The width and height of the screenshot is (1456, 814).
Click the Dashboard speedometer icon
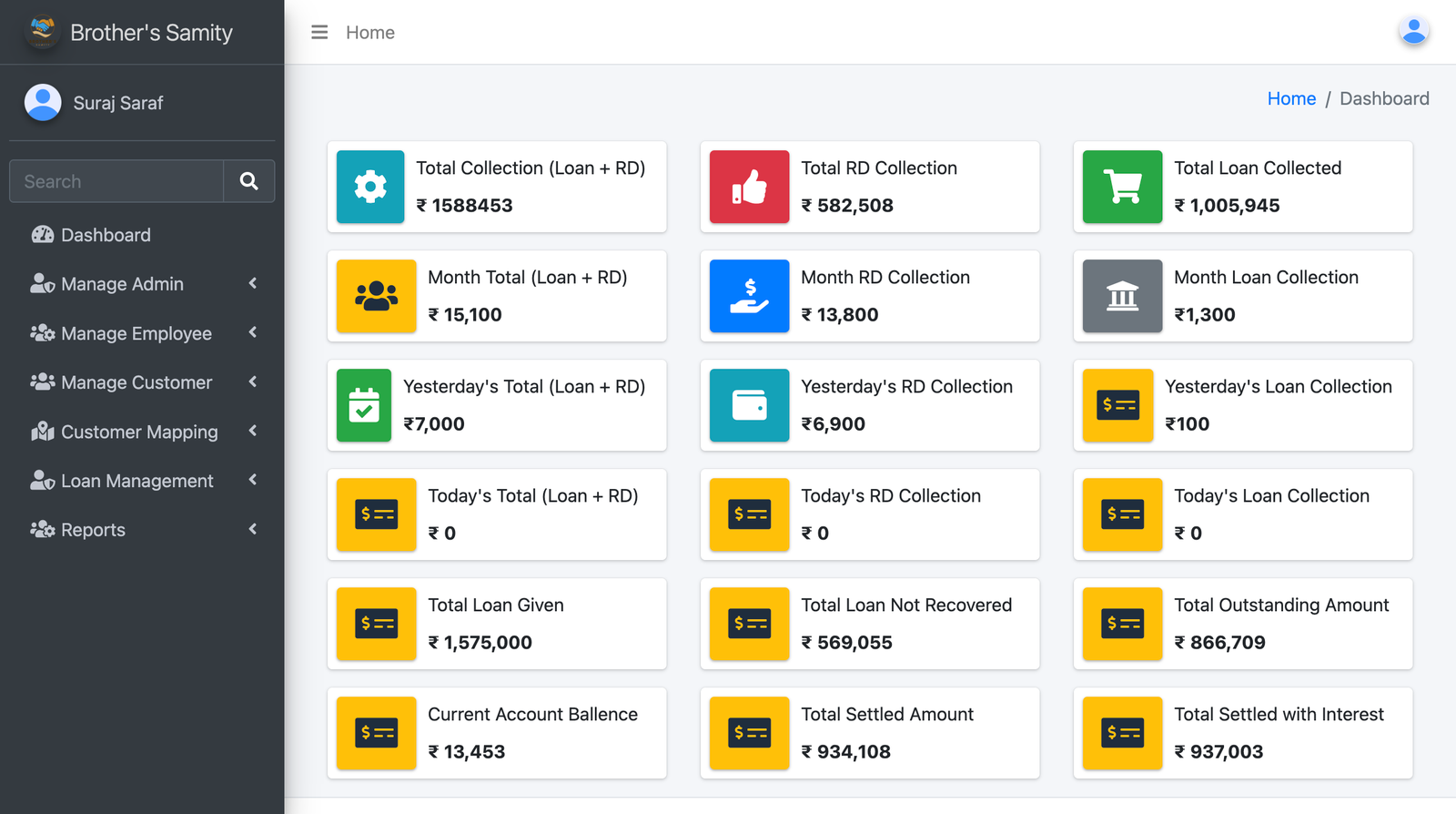pyautogui.click(x=43, y=235)
